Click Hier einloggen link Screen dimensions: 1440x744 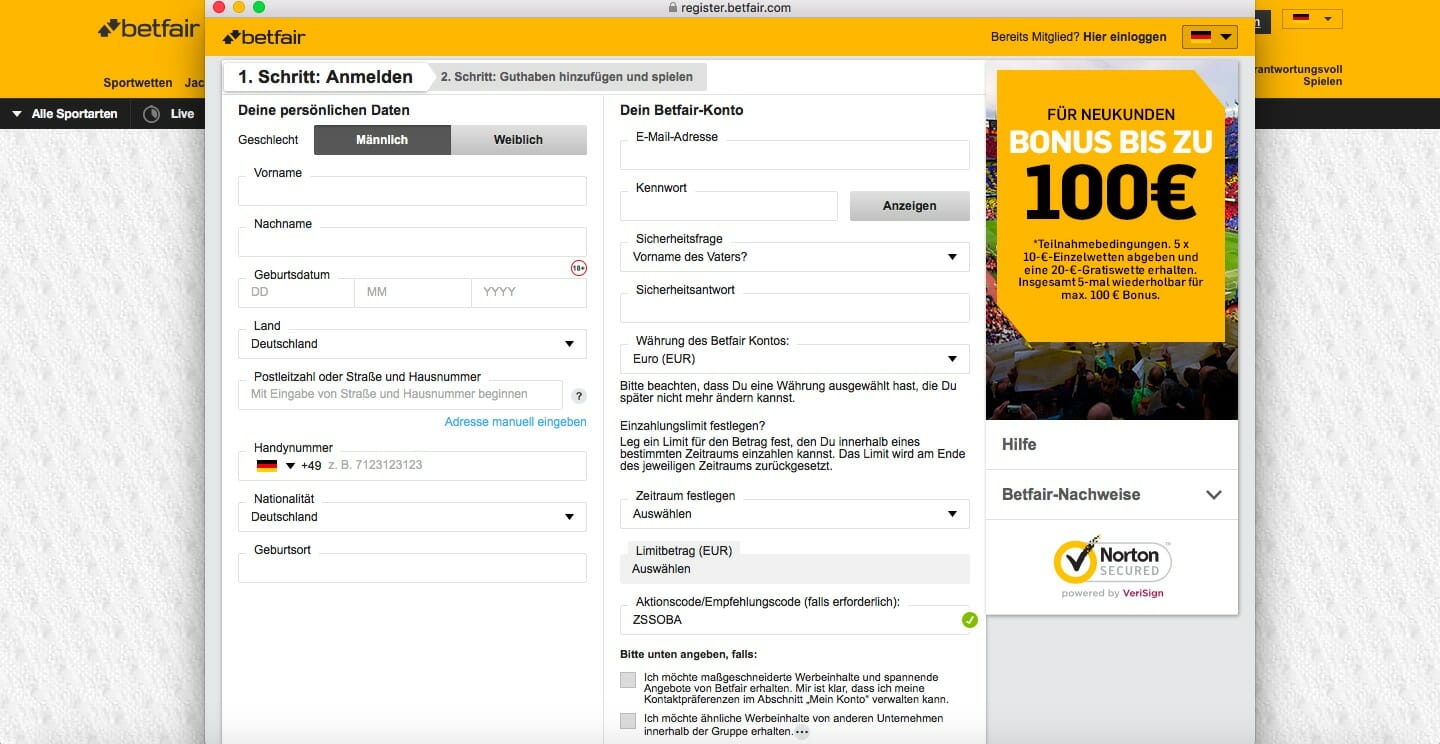(x=1125, y=37)
